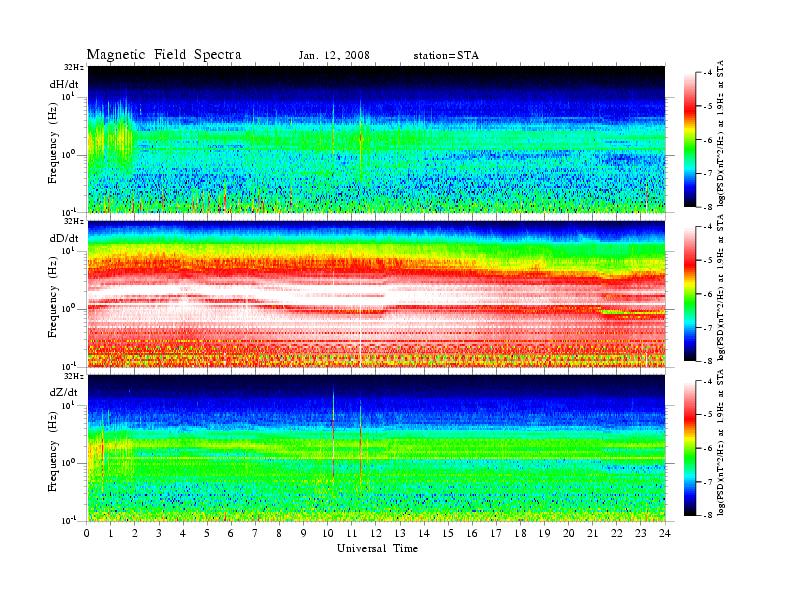Click the dZ/dt spectrogram panel
Image resolution: width=792 pixels, height=612 pixels.
[x=376, y=448]
